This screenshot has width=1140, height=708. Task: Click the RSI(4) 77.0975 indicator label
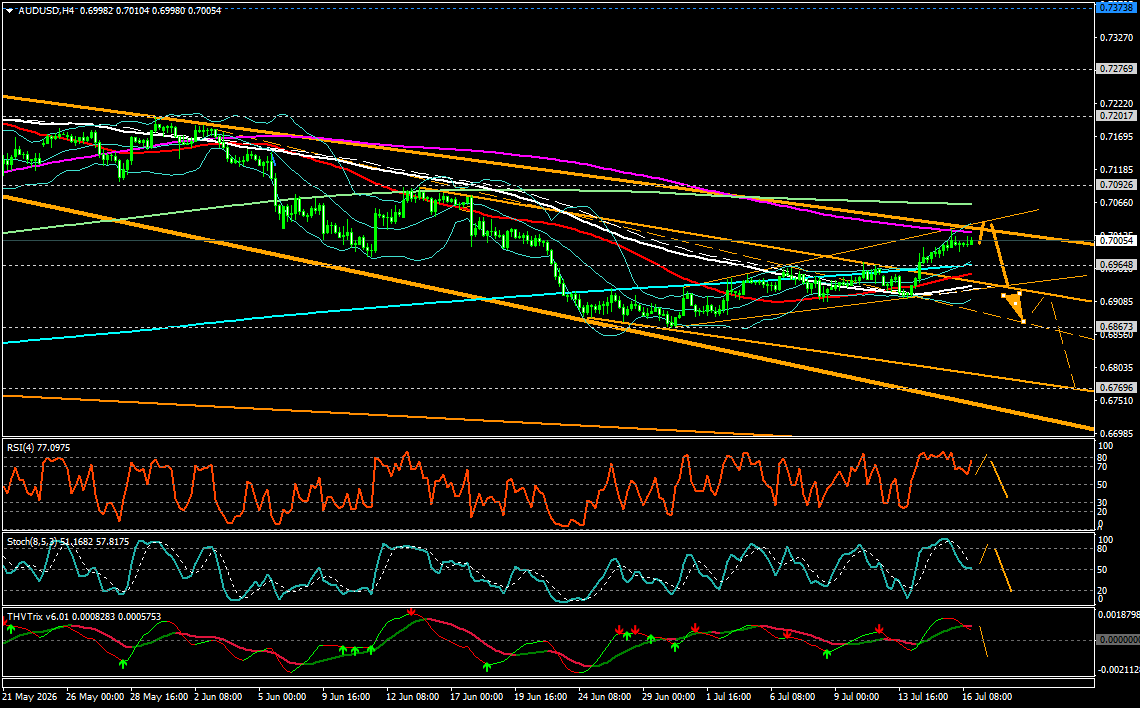(39, 448)
